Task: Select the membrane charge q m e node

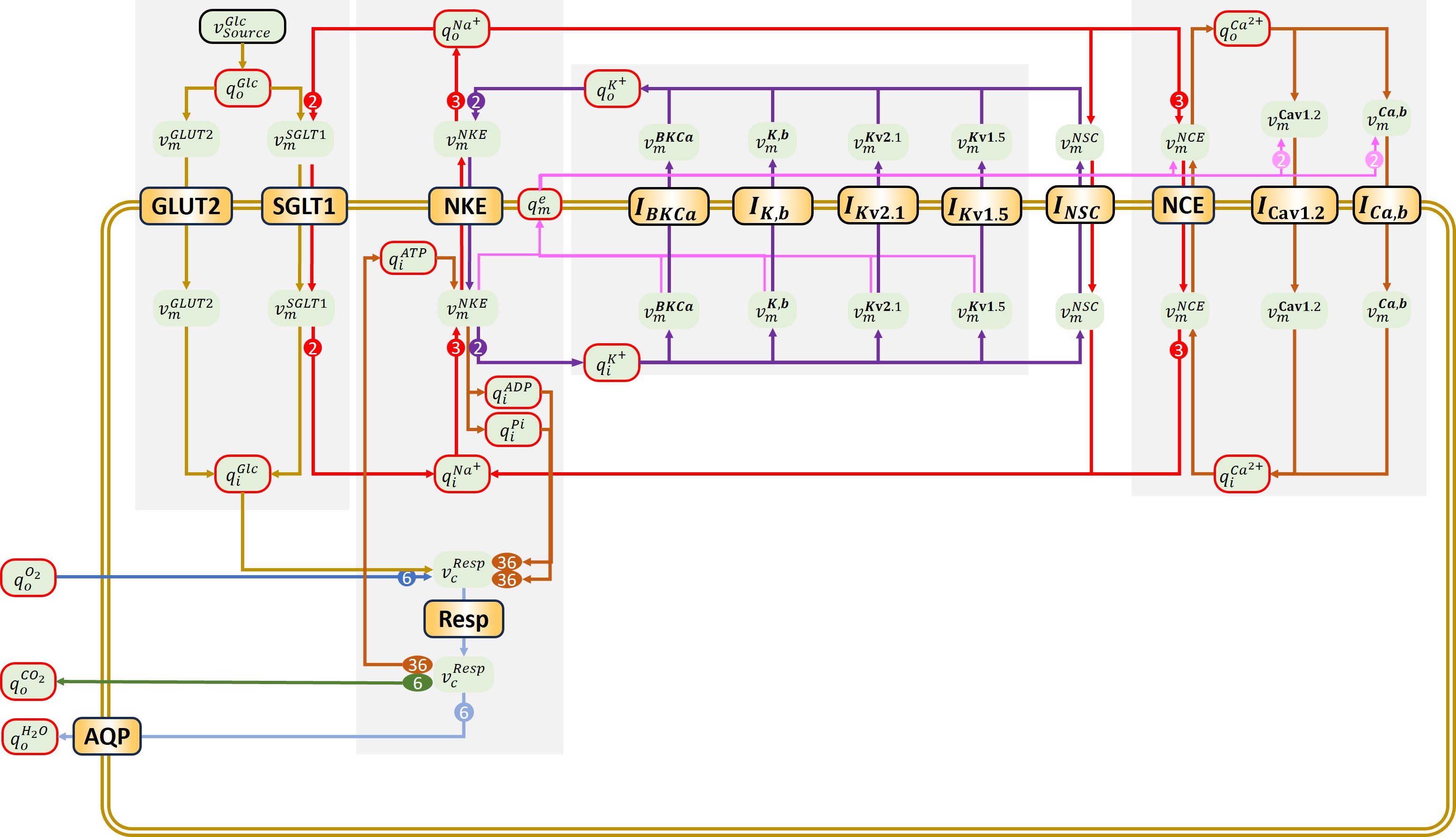Action: point(539,205)
